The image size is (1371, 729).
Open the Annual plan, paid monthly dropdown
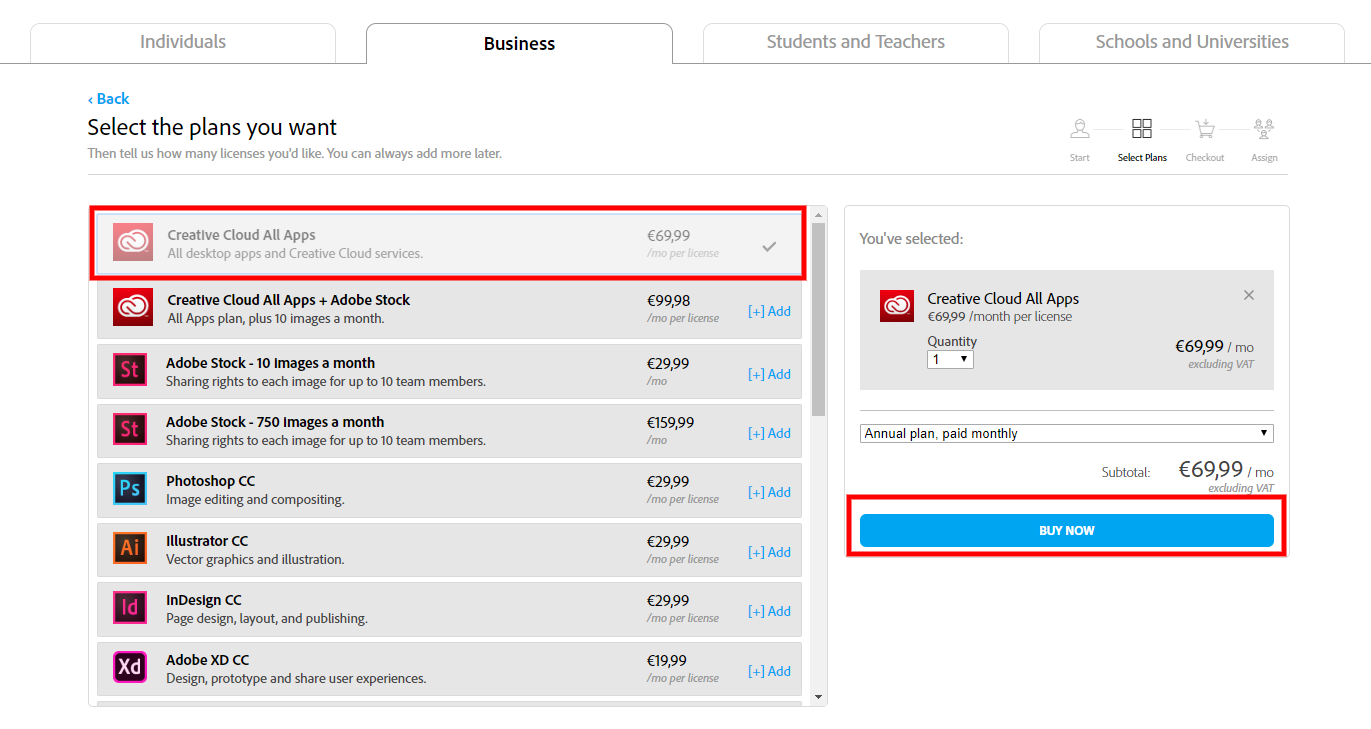click(1066, 433)
